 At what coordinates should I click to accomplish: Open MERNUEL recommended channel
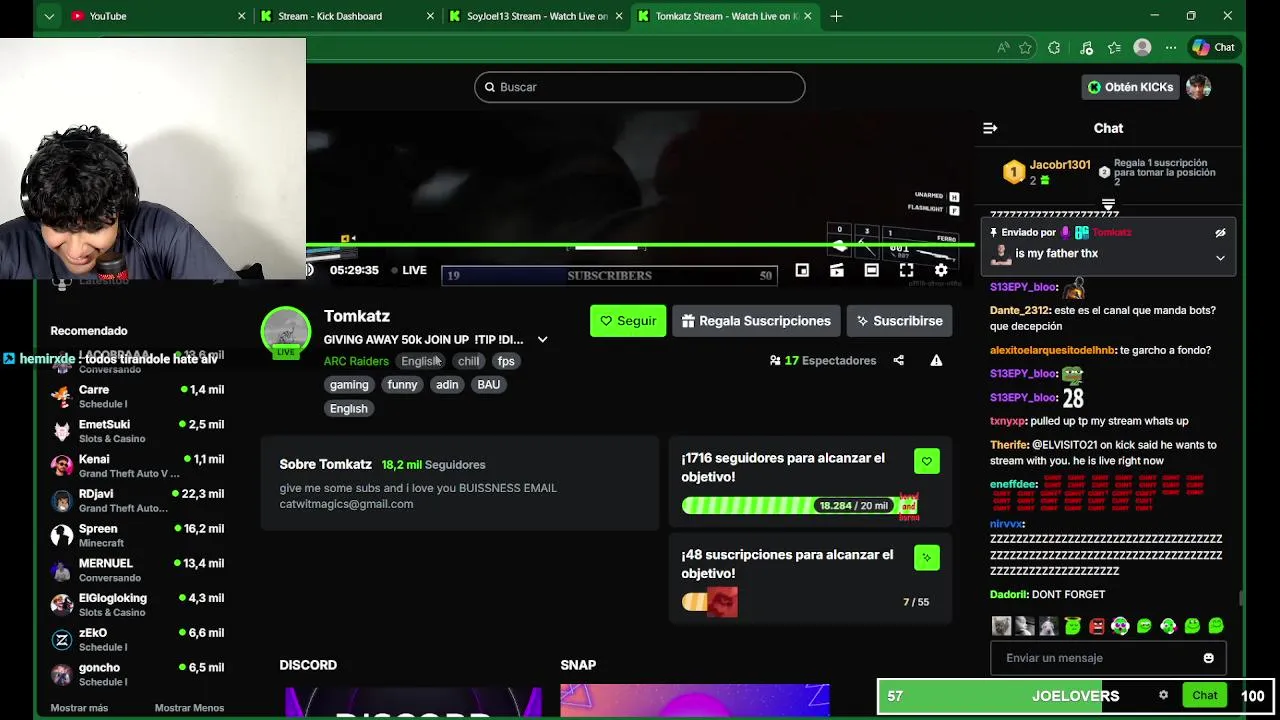pyautogui.click(x=137, y=570)
